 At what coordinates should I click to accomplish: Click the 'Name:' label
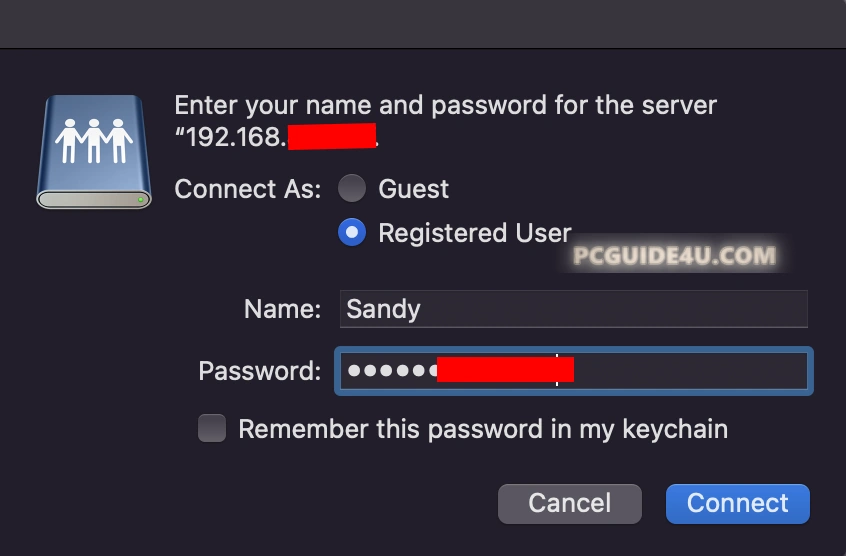(x=282, y=309)
